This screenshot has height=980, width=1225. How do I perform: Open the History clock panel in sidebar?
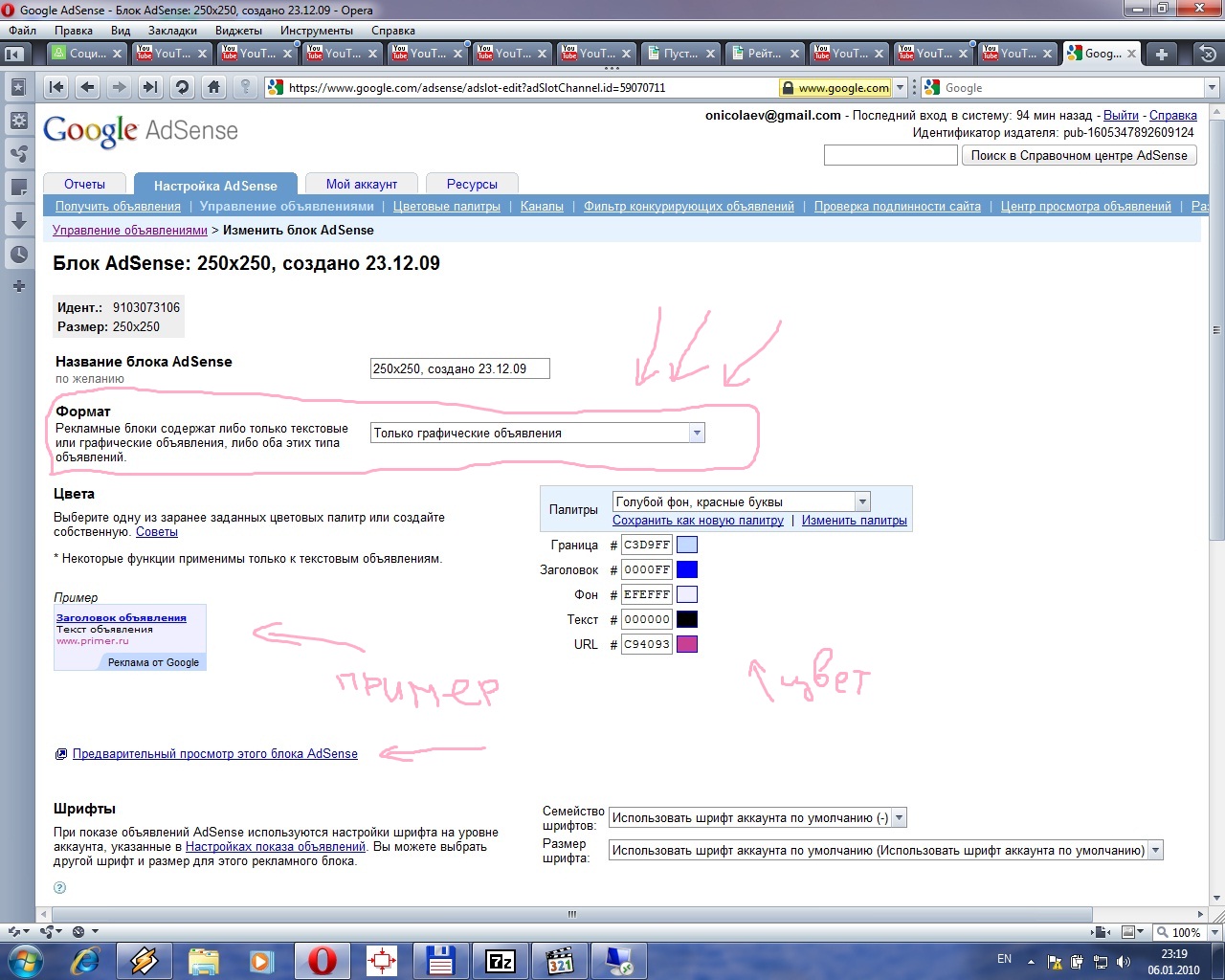[18, 255]
